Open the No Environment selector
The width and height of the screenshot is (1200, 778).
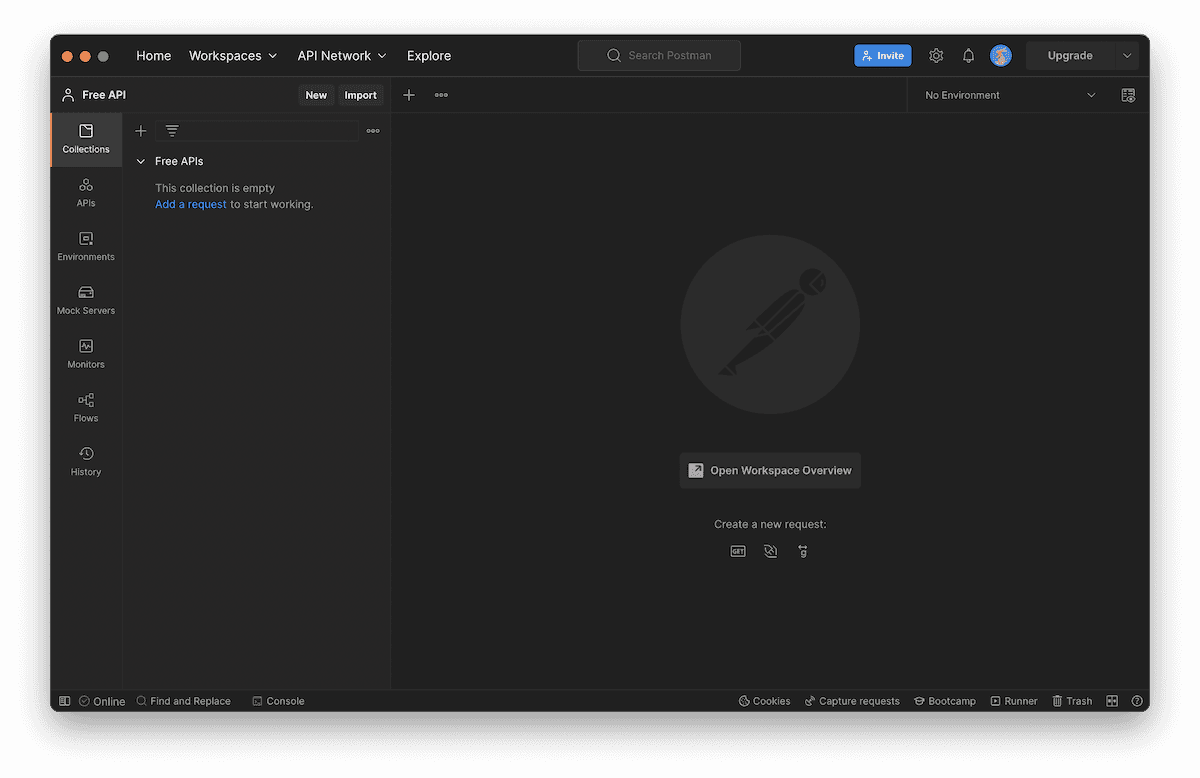point(1010,95)
